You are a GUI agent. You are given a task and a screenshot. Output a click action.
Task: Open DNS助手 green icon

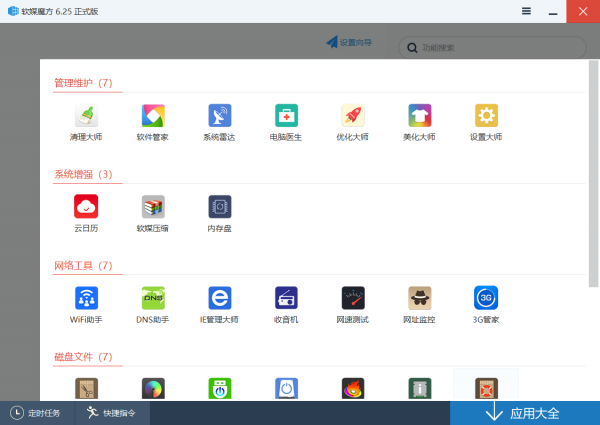point(153,298)
